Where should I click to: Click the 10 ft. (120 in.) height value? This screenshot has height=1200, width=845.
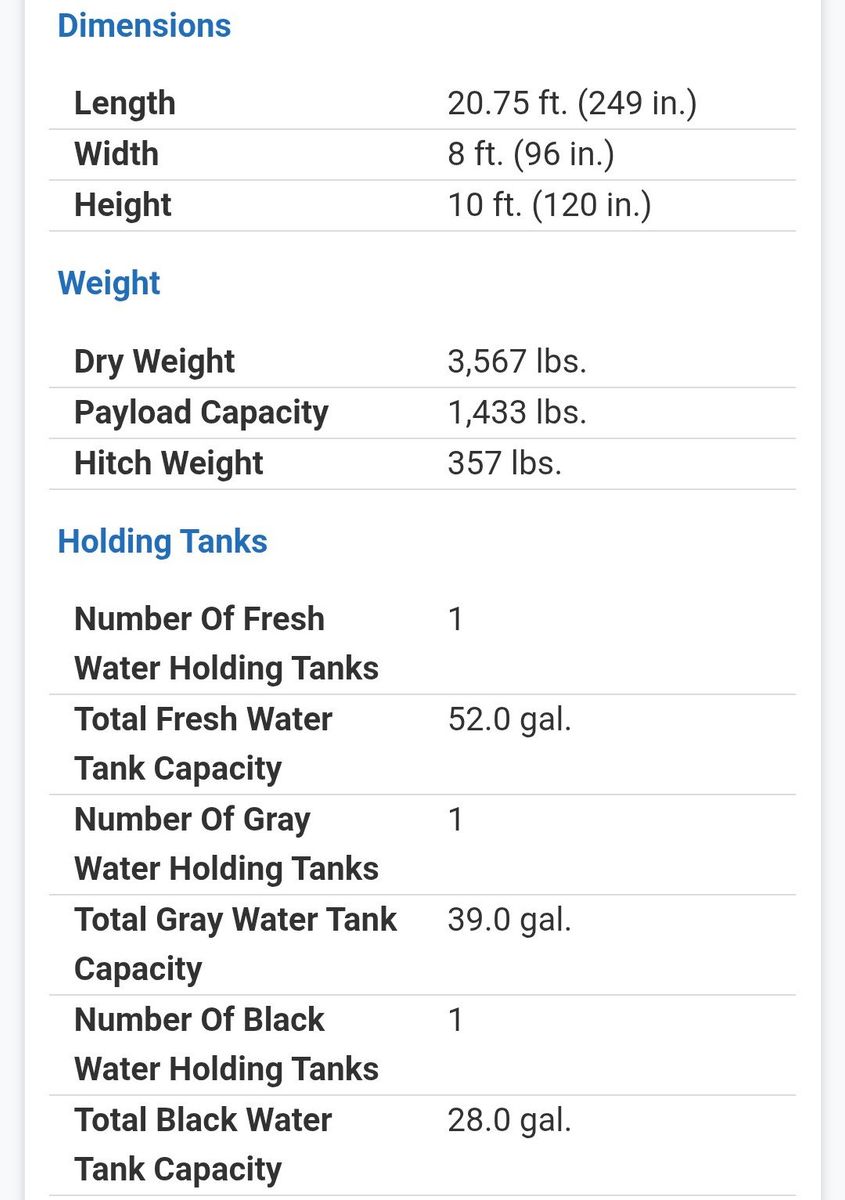click(550, 205)
